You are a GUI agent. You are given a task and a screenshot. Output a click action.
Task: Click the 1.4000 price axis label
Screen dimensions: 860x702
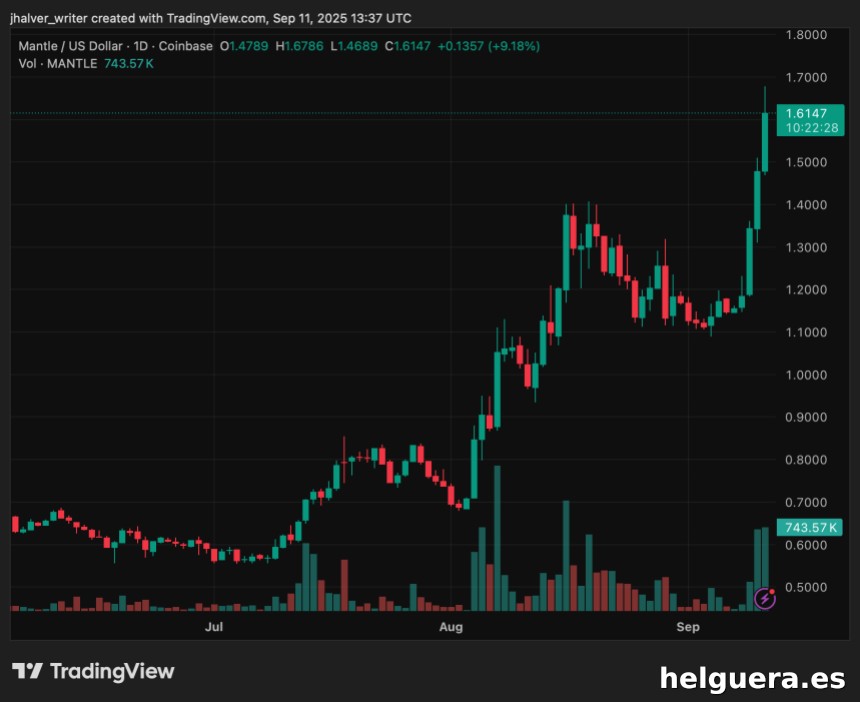(x=806, y=205)
